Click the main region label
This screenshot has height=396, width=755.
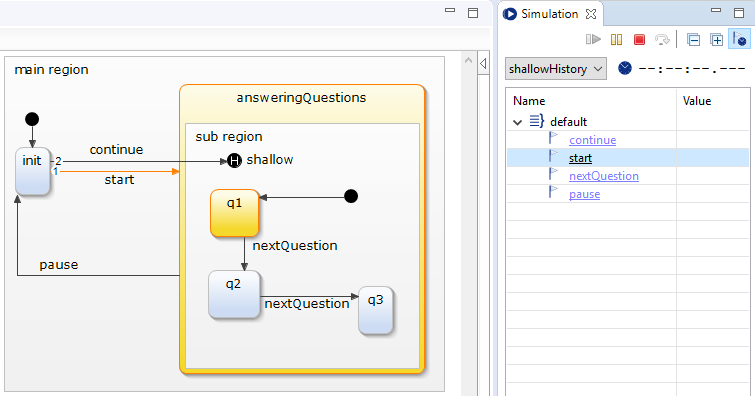(51, 70)
